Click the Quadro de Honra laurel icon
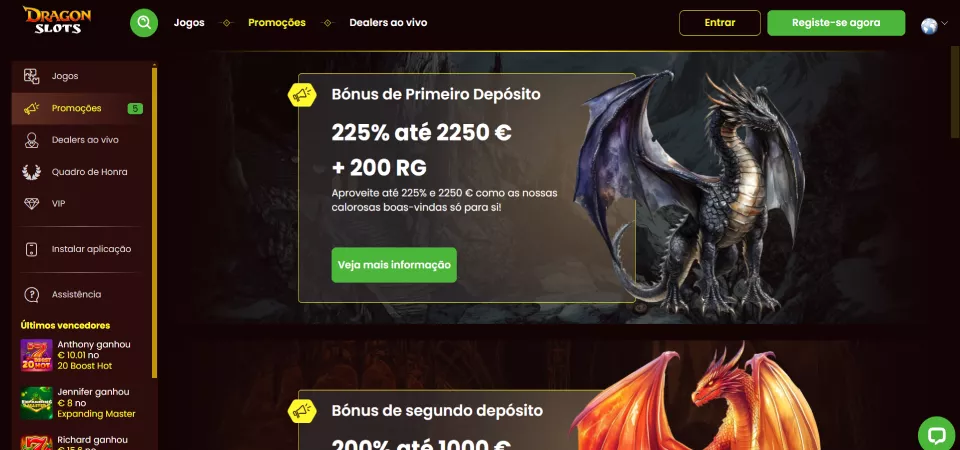The width and height of the screenshot is (960, 450). tap(31, 172)
